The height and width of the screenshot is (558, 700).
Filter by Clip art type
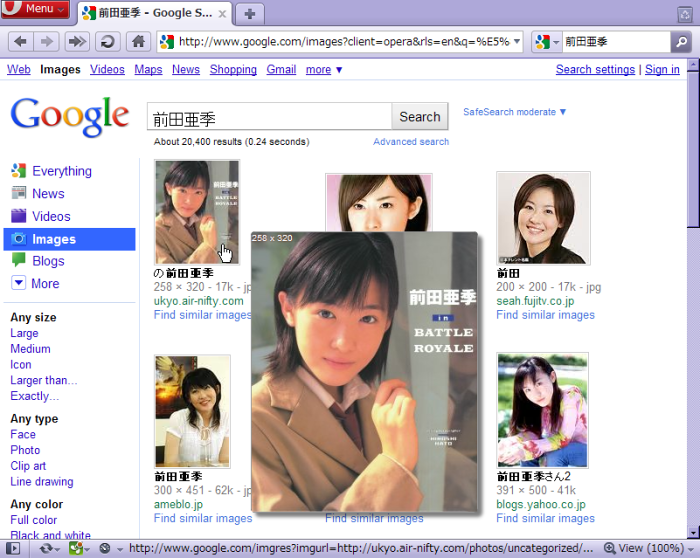coord(28,466)
